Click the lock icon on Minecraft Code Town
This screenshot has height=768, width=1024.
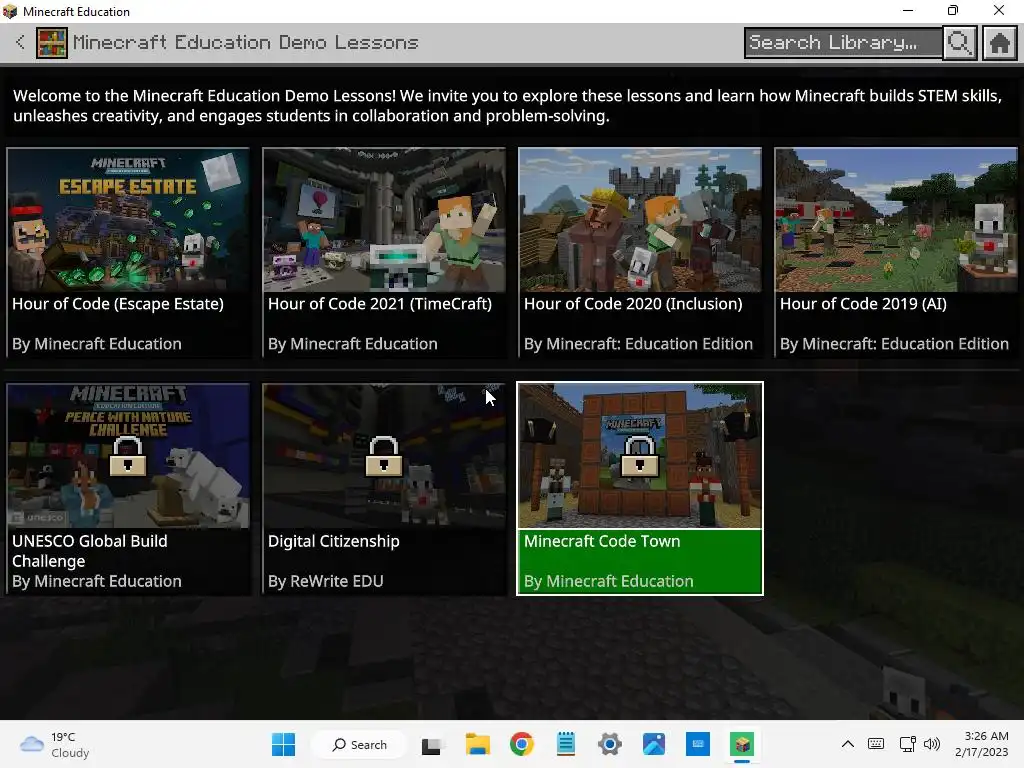click(x=639, y=456)
